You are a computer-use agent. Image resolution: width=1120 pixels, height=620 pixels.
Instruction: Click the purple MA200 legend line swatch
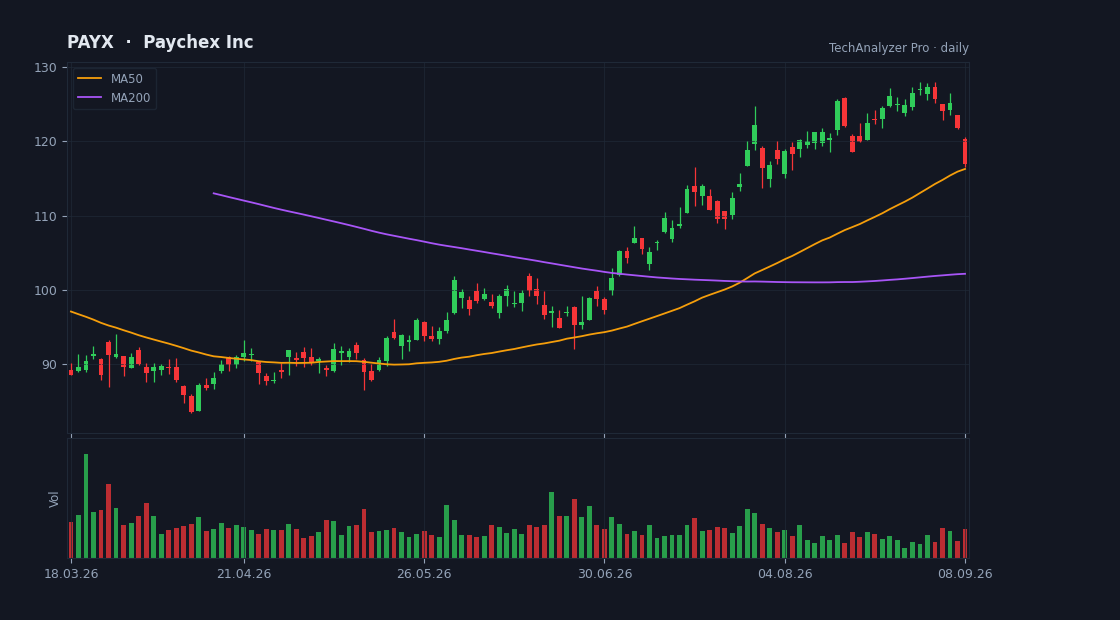(89, 98)
